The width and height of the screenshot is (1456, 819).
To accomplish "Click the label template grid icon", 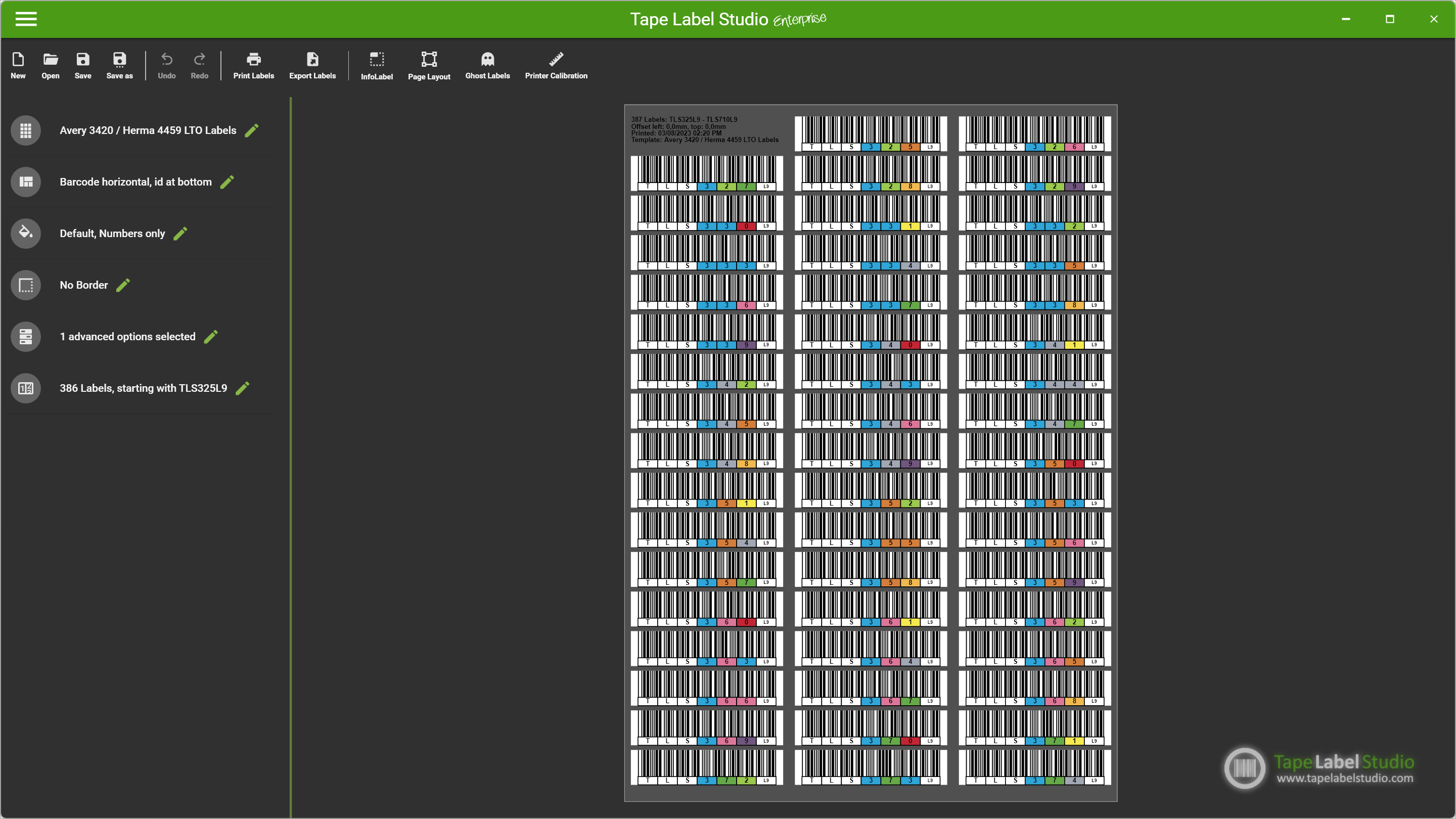I will (26, 130).
